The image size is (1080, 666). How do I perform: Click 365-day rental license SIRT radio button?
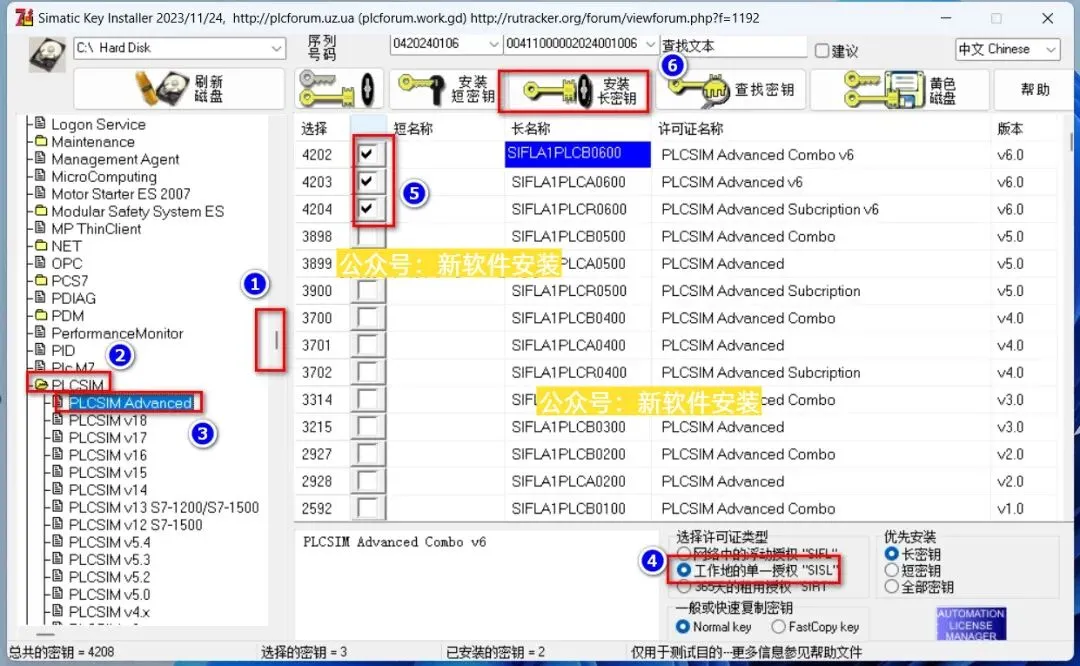click(x=684, y=587)
